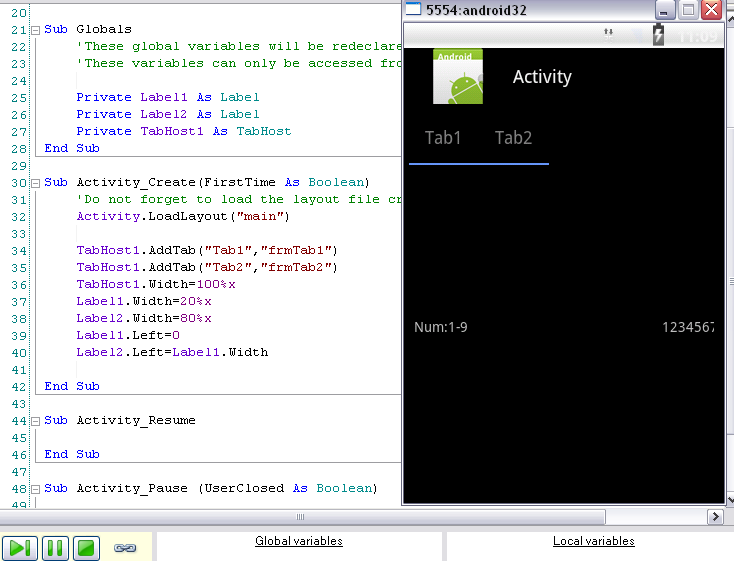The width and height of the screenshot is (734, 561).
Task: Click Private TabHost1 As TabHost declaration
Action: coord(184,131)
